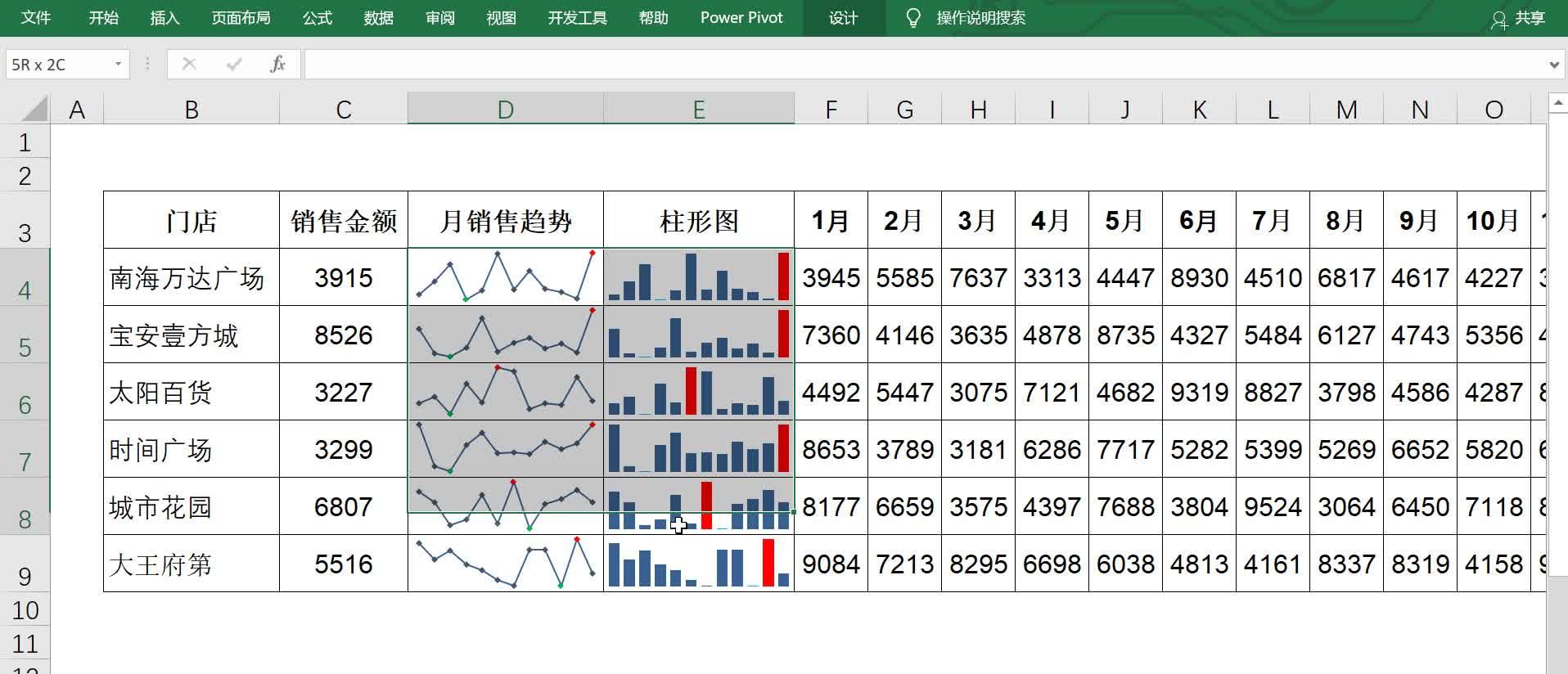Select row 6 header
Viewport: 1568px width, 674px height.
tap(25, 392)
